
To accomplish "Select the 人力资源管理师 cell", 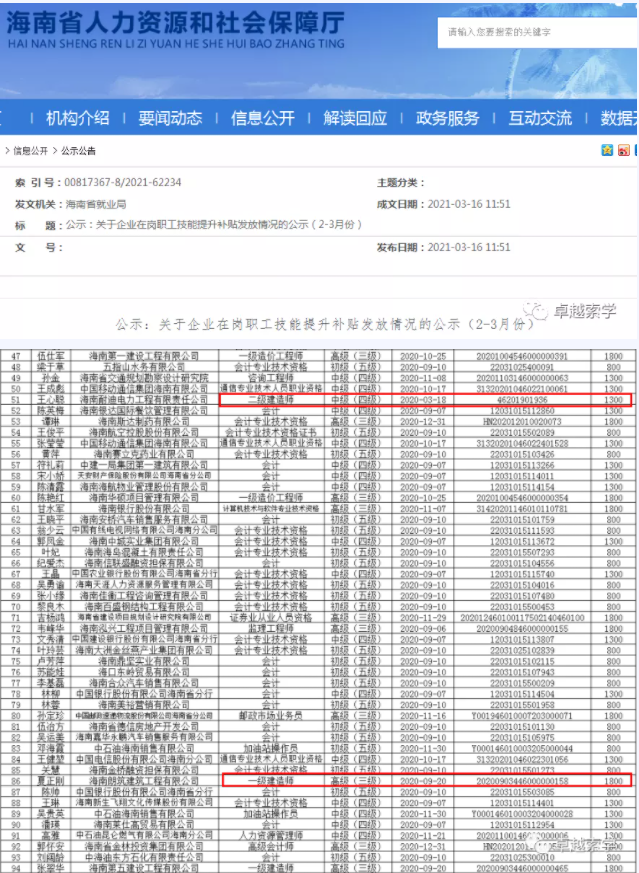I will [x=271, y=835].
